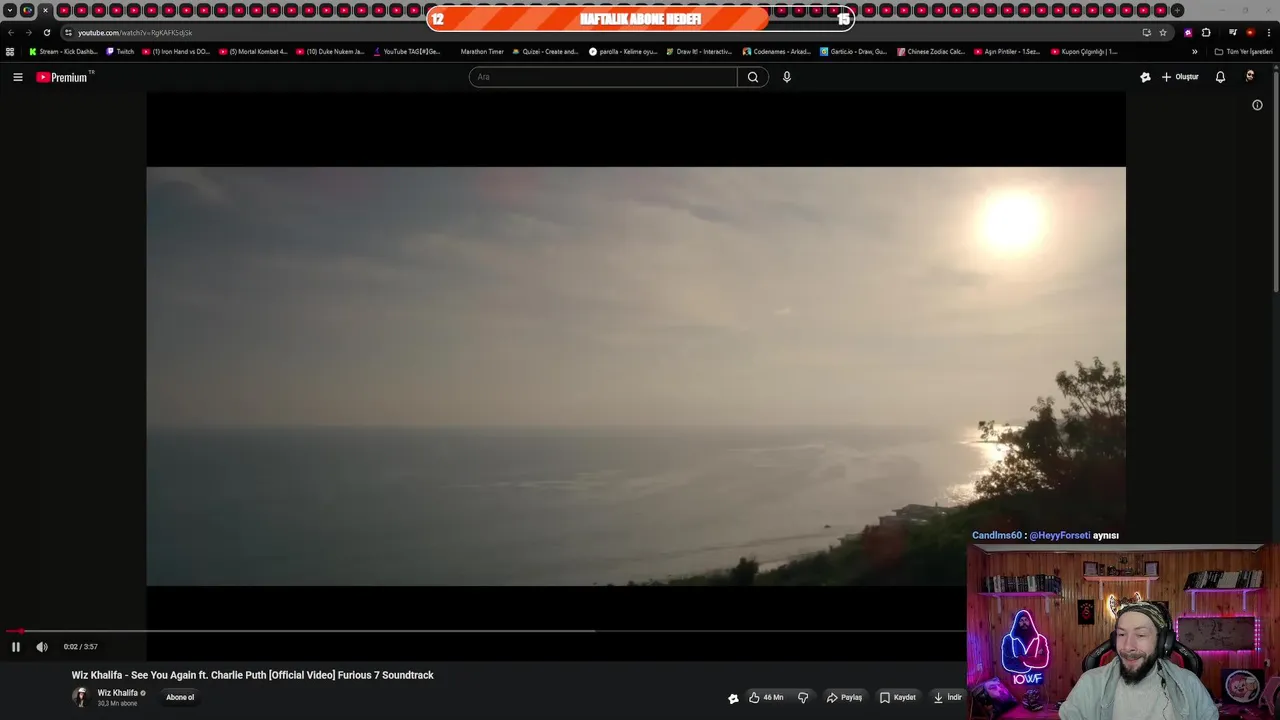This screenshot has width=1280, height=720.
Task: Close the active tab with its X
Action: click(45, 11)
